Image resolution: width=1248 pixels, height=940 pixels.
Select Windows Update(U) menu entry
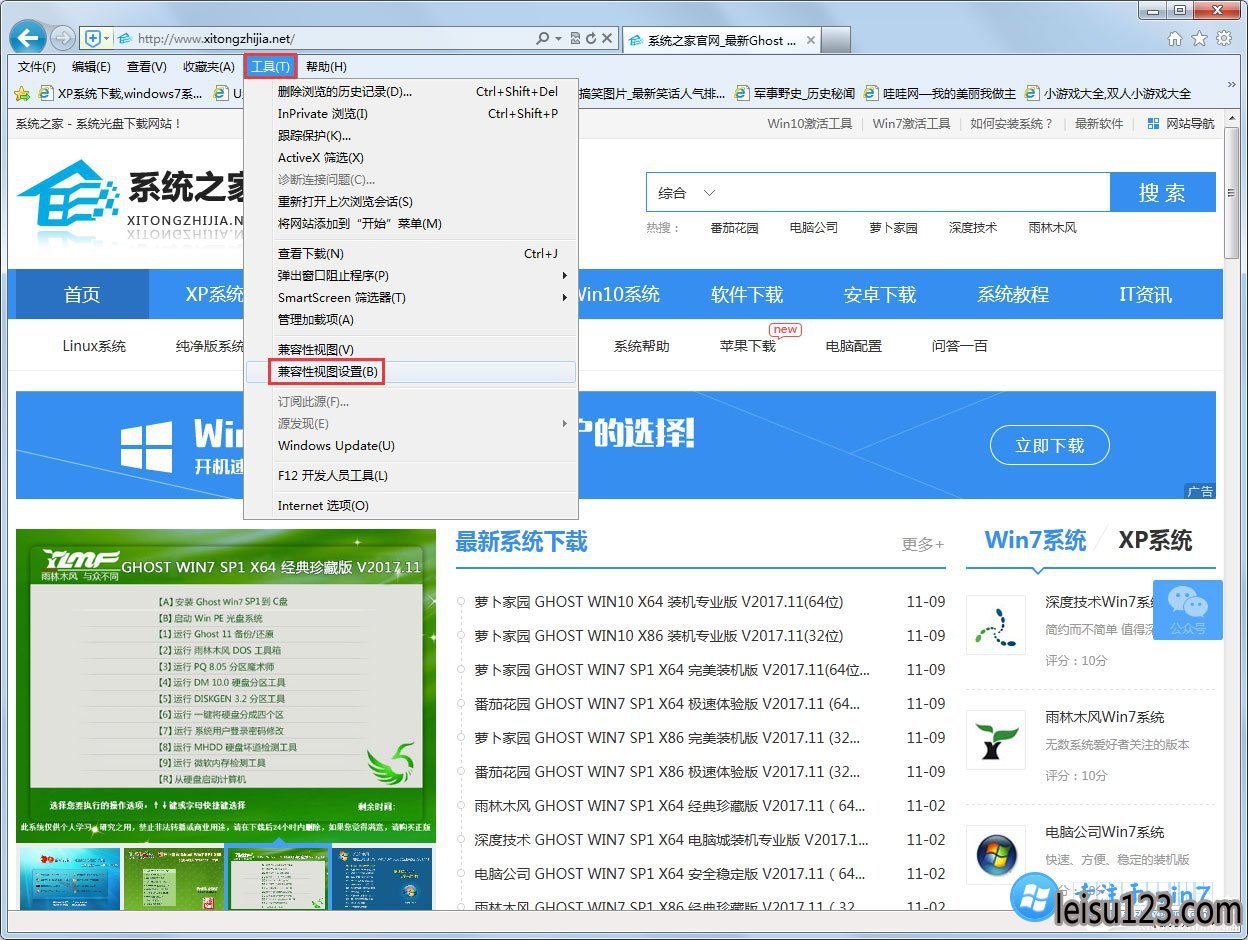411,445
